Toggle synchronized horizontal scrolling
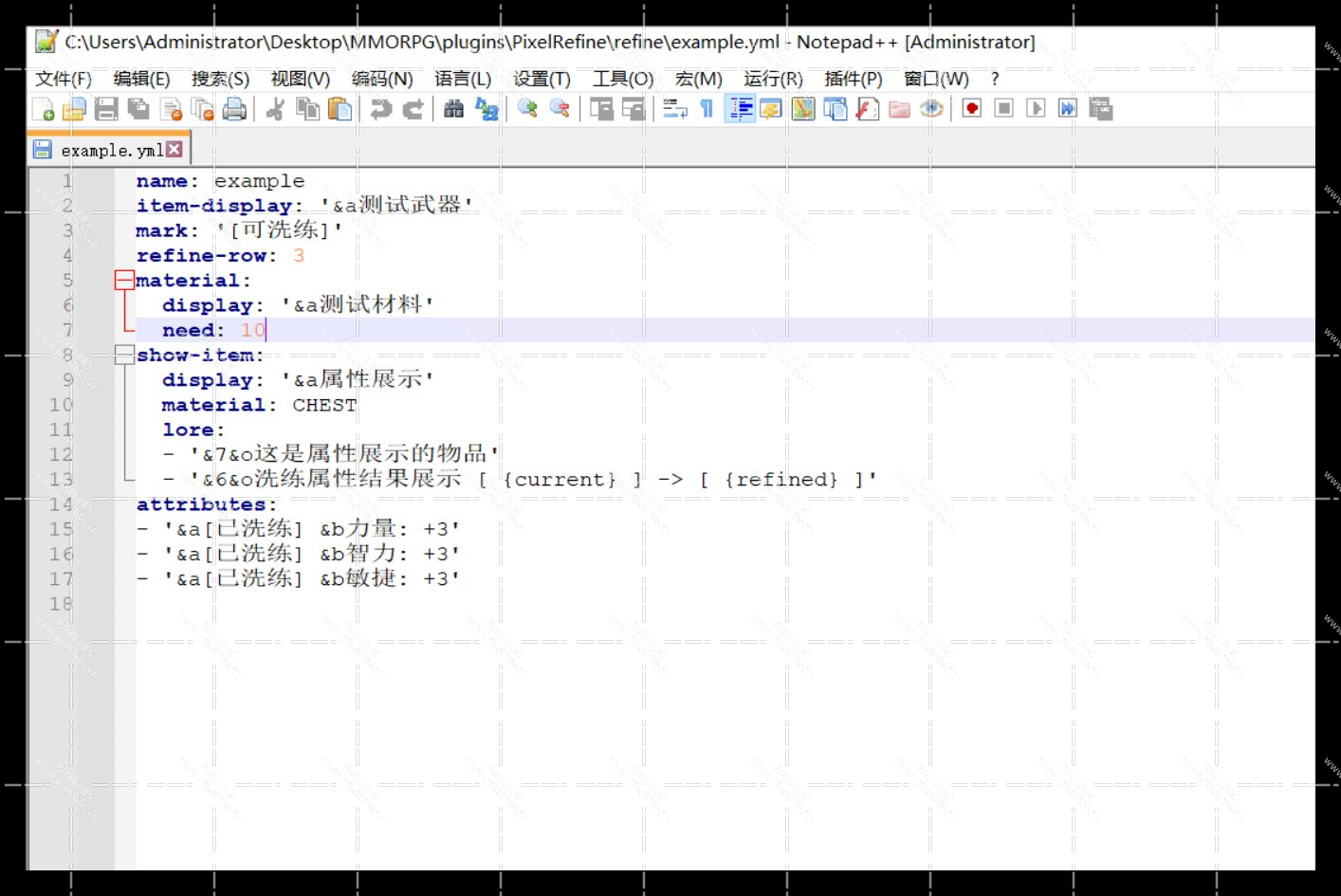Screen dimensions: 1341x896 click(x=634, y=110)
